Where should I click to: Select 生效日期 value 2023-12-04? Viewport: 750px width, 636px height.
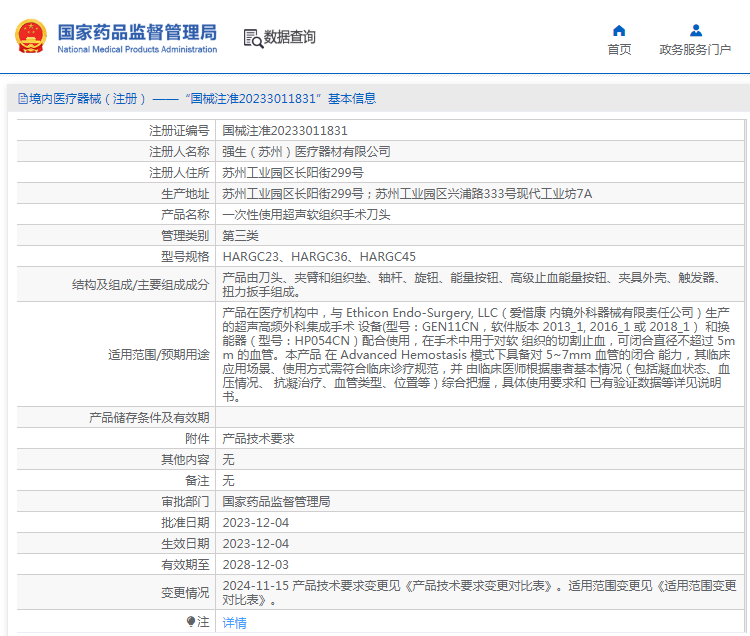coord(256,544)
